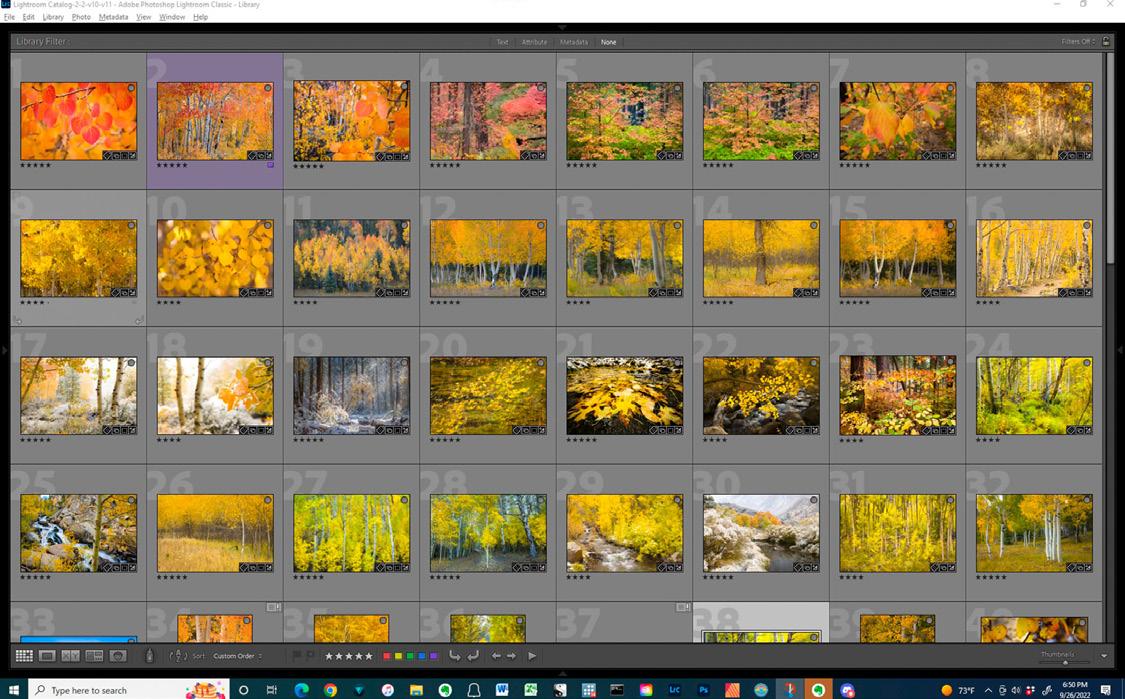Open the Photo menu
1125x699 pixels.
coord(81,17)
